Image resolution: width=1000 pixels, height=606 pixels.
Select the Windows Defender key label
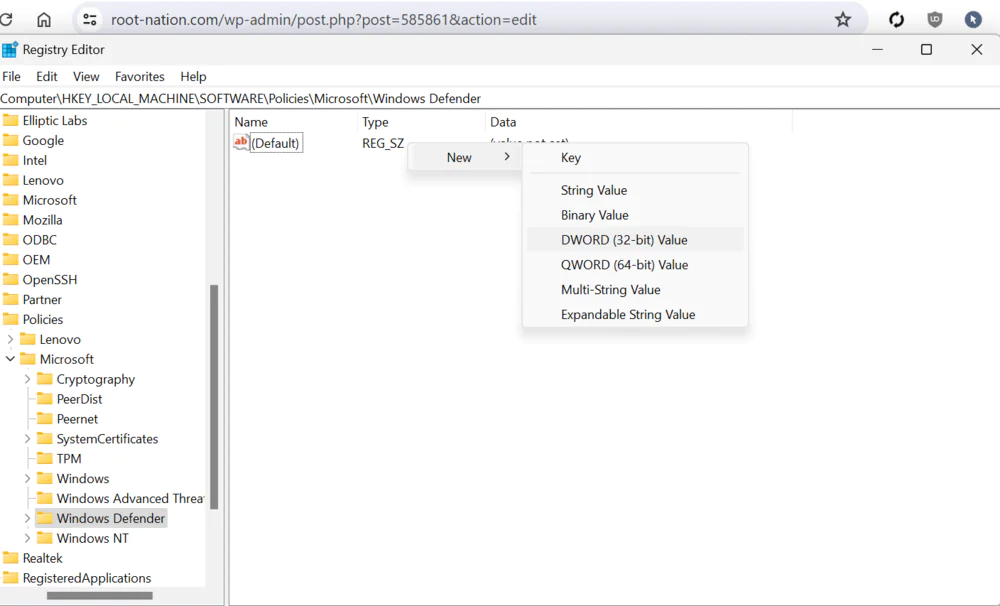110,518
